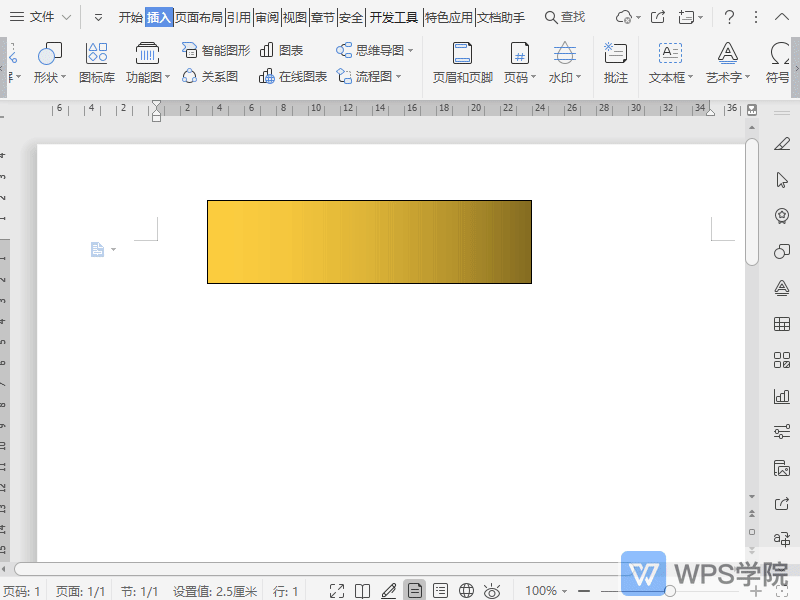Image resolution: width=800 pixels, height=600 pixels.
Task: Open the 文件 file menu
Action: [41, 17]
